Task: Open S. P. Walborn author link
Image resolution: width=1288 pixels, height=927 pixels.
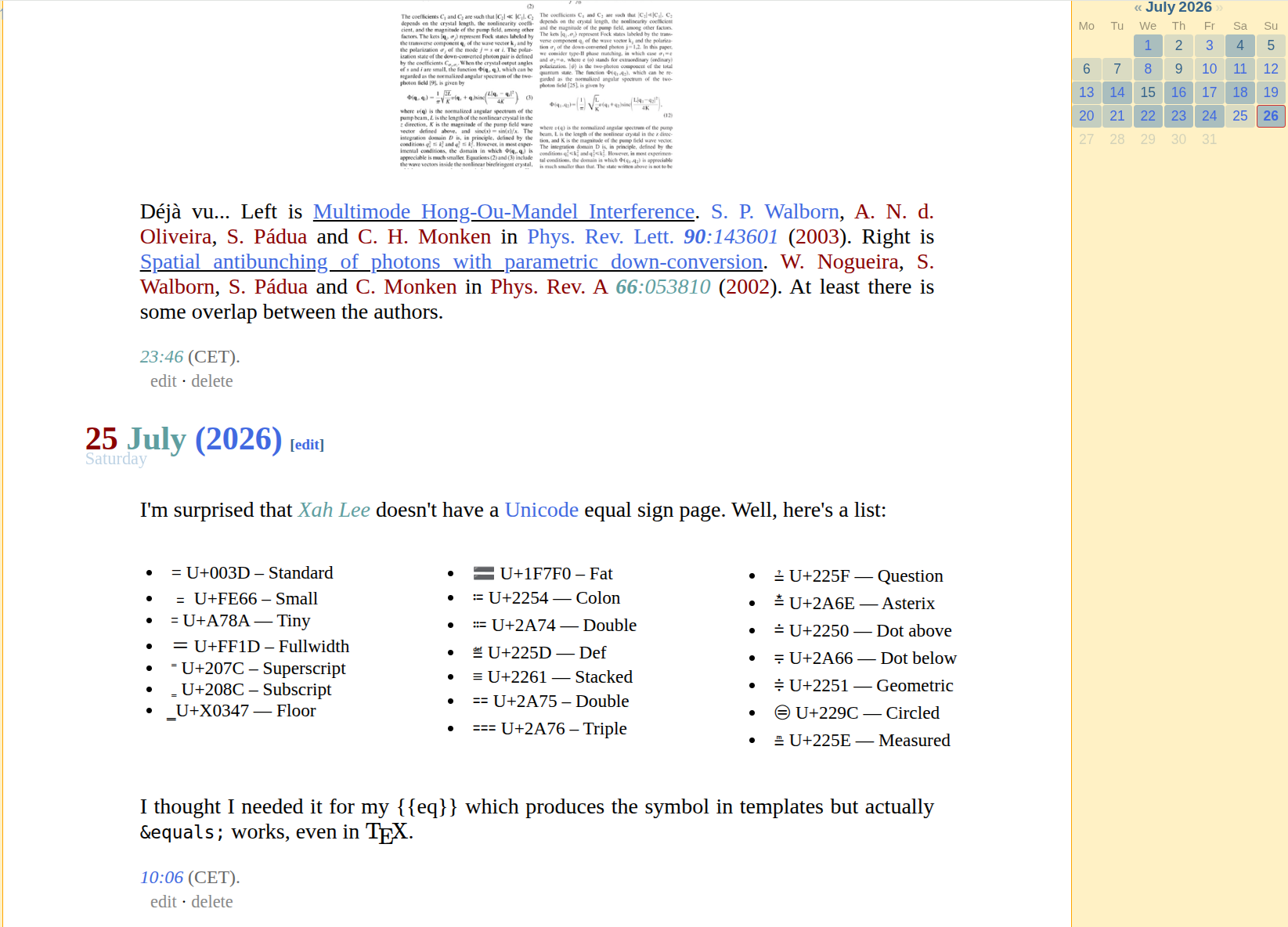Action: [775, 211]
